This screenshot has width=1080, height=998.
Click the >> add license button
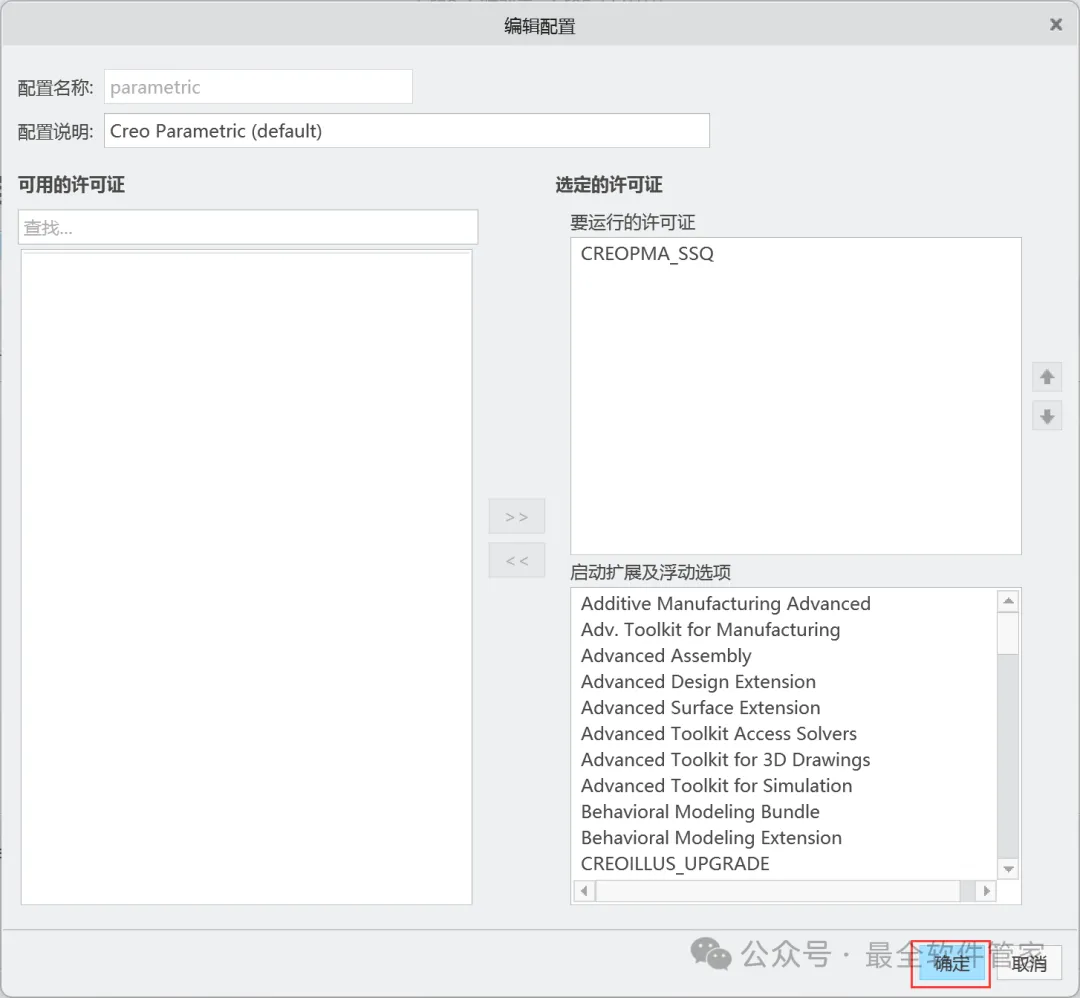(x=517, y=516)
